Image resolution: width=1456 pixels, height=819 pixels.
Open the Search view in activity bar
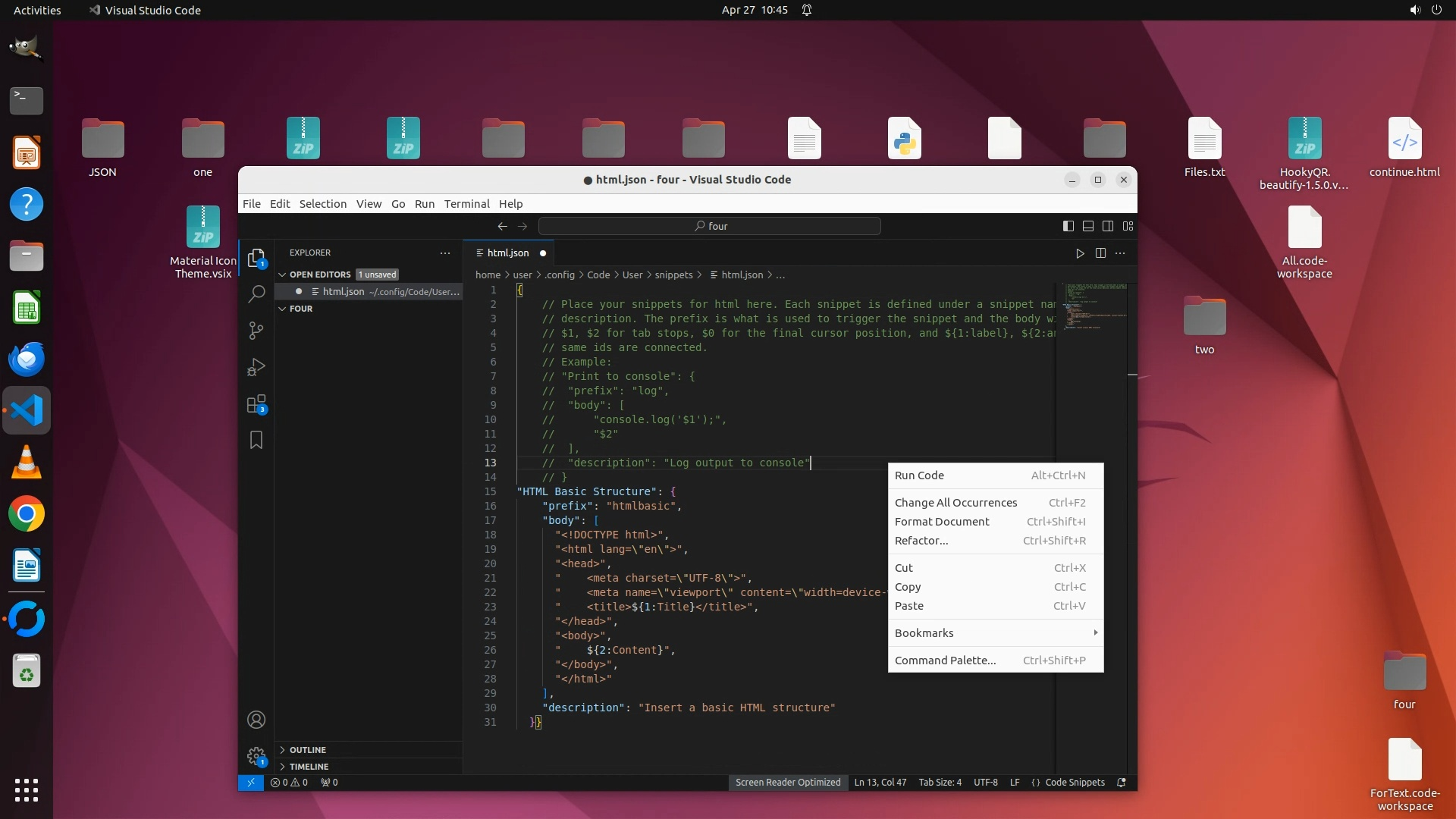(x=256, y=293)
